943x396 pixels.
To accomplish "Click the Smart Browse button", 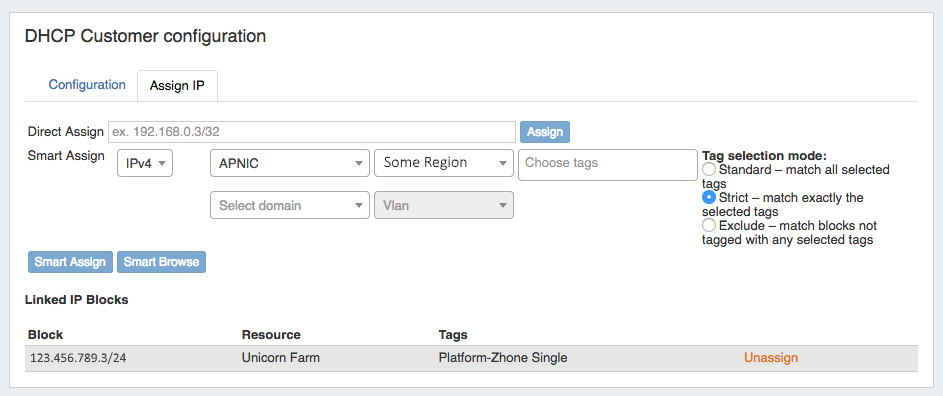I will click(x=161, y=262).
